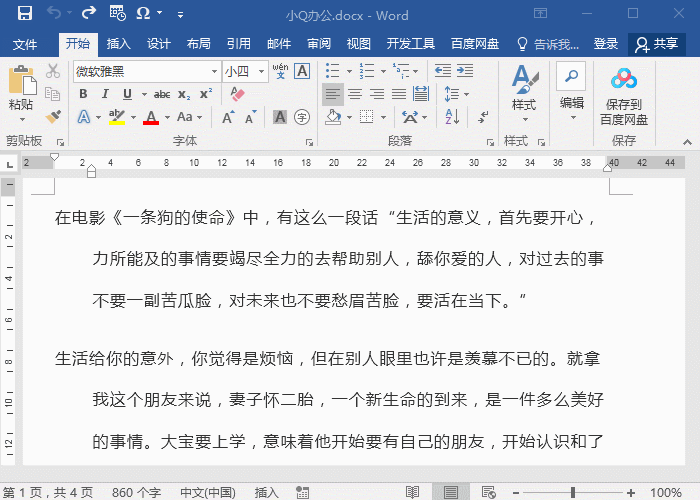
Task: Apply the red font color swatch
Action: [x=151, y=118]
